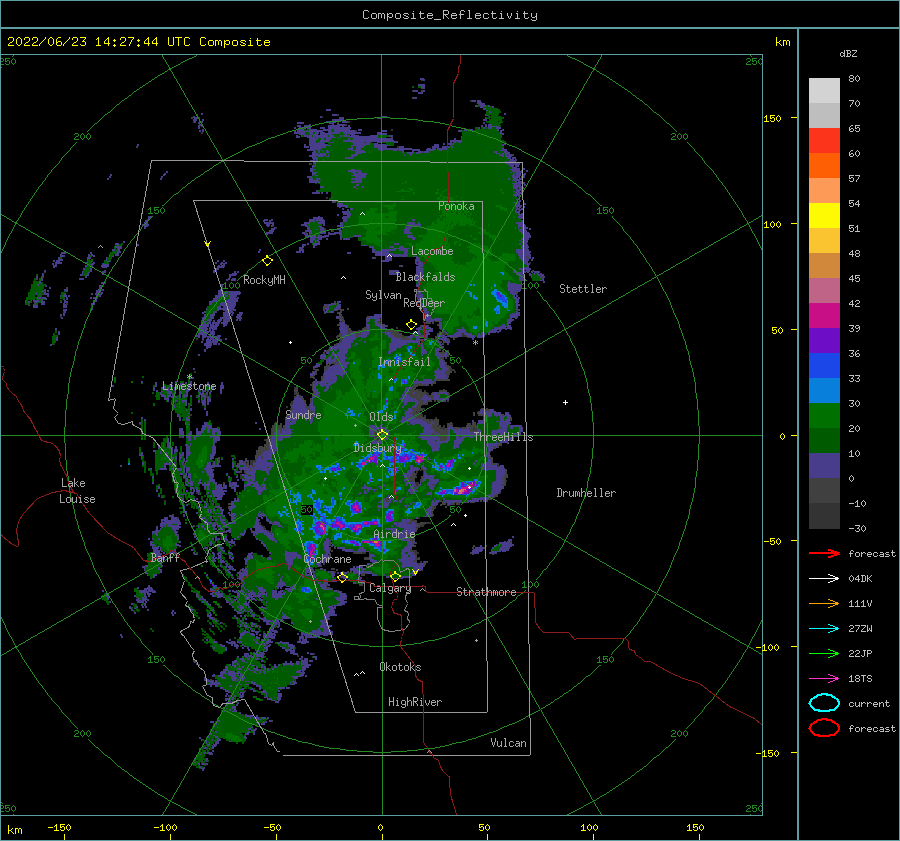The height and width of the screenshot is (841, 900).
Task: Pick the yellow 54 dBZ color swatch
Action: pyautogui.click(x=824, y=215)
